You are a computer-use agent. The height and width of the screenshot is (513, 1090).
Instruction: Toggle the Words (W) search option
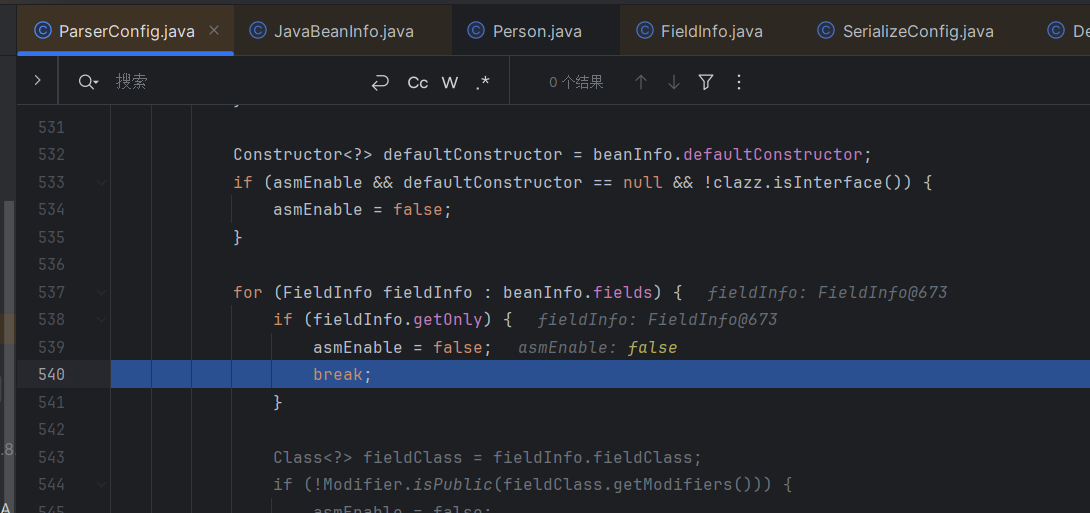(x=450, y=83)
